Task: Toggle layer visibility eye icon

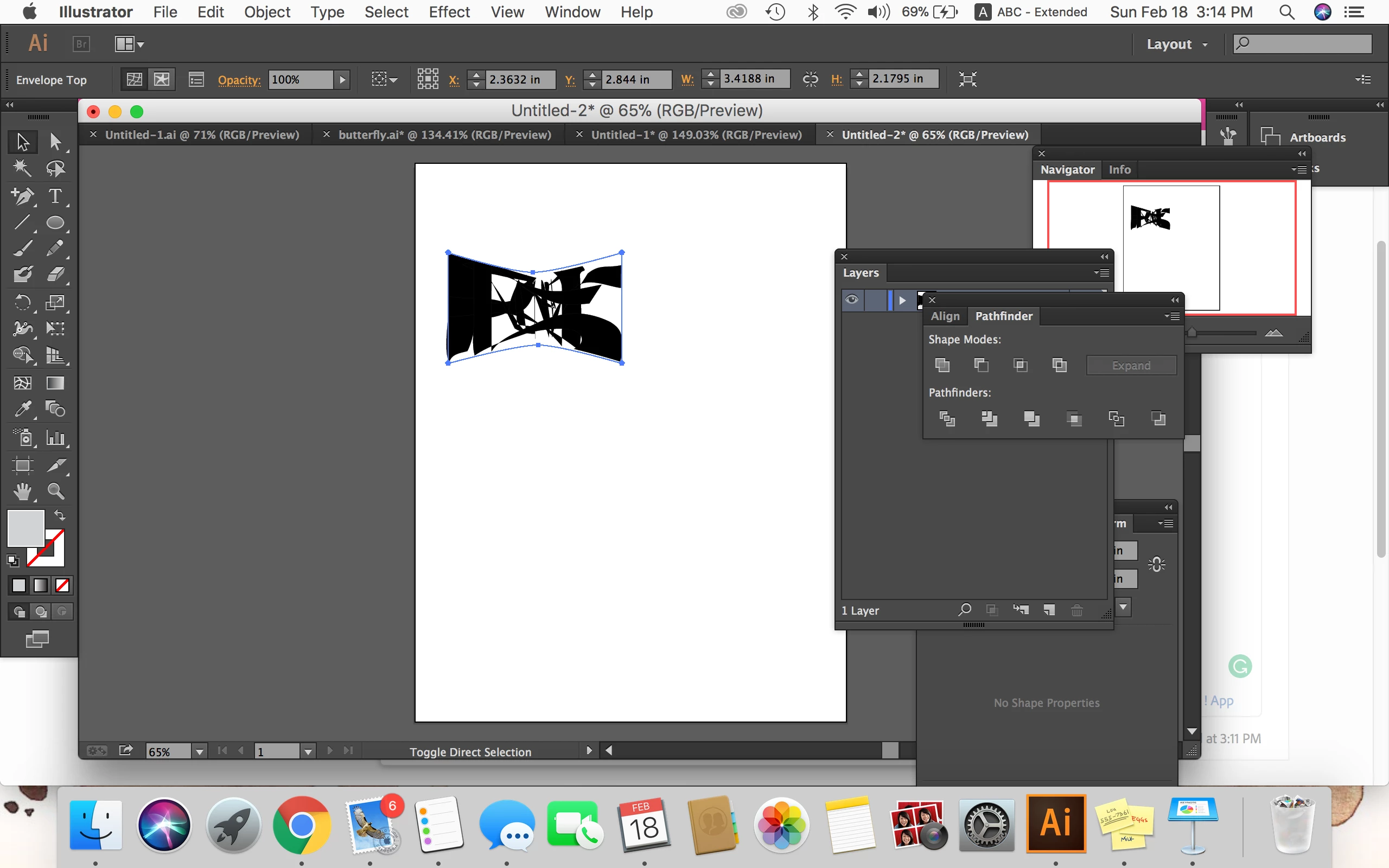Action: 852,299
